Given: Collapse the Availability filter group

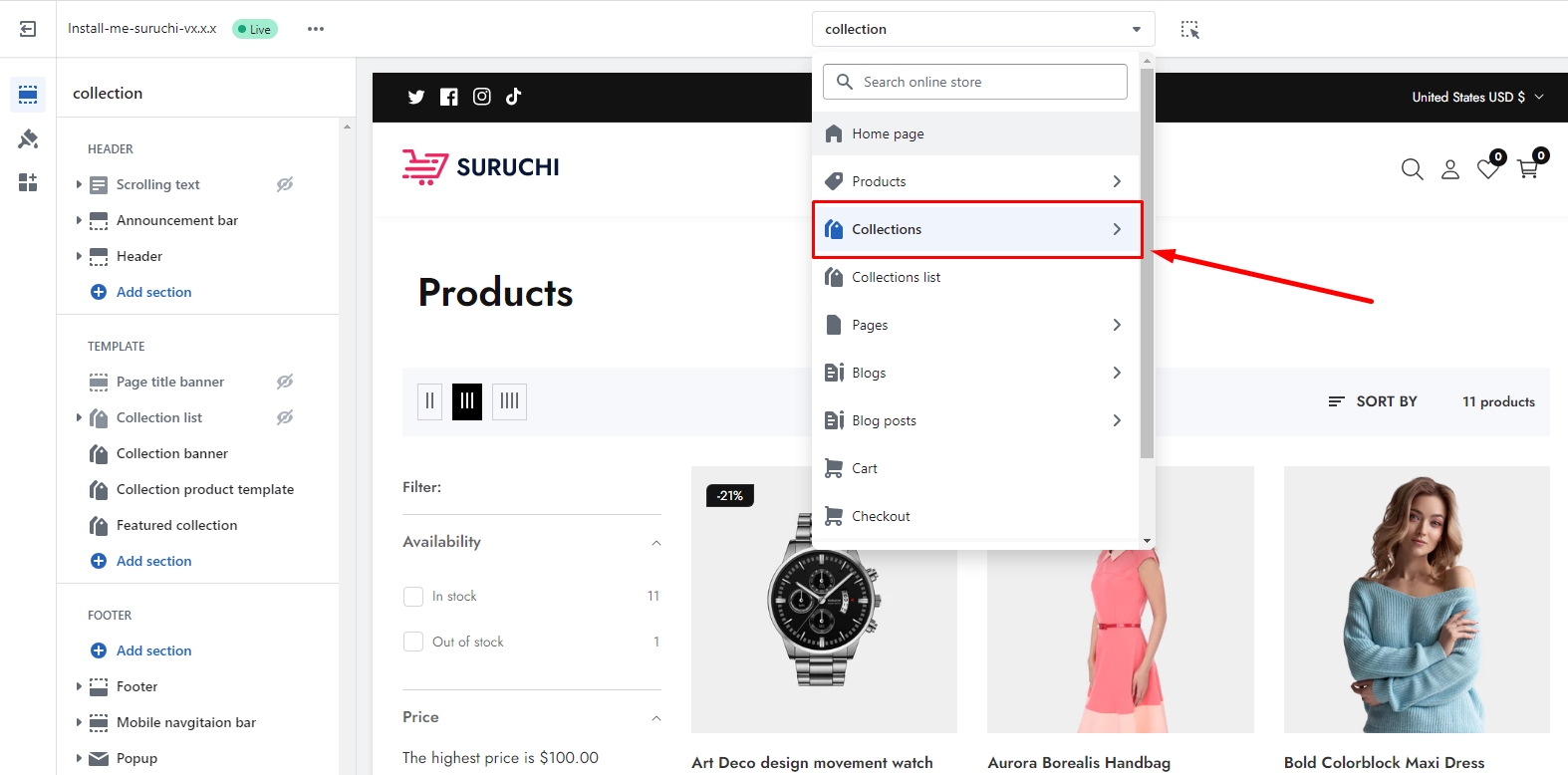Looking at the screenshot, I should [655, 543].
